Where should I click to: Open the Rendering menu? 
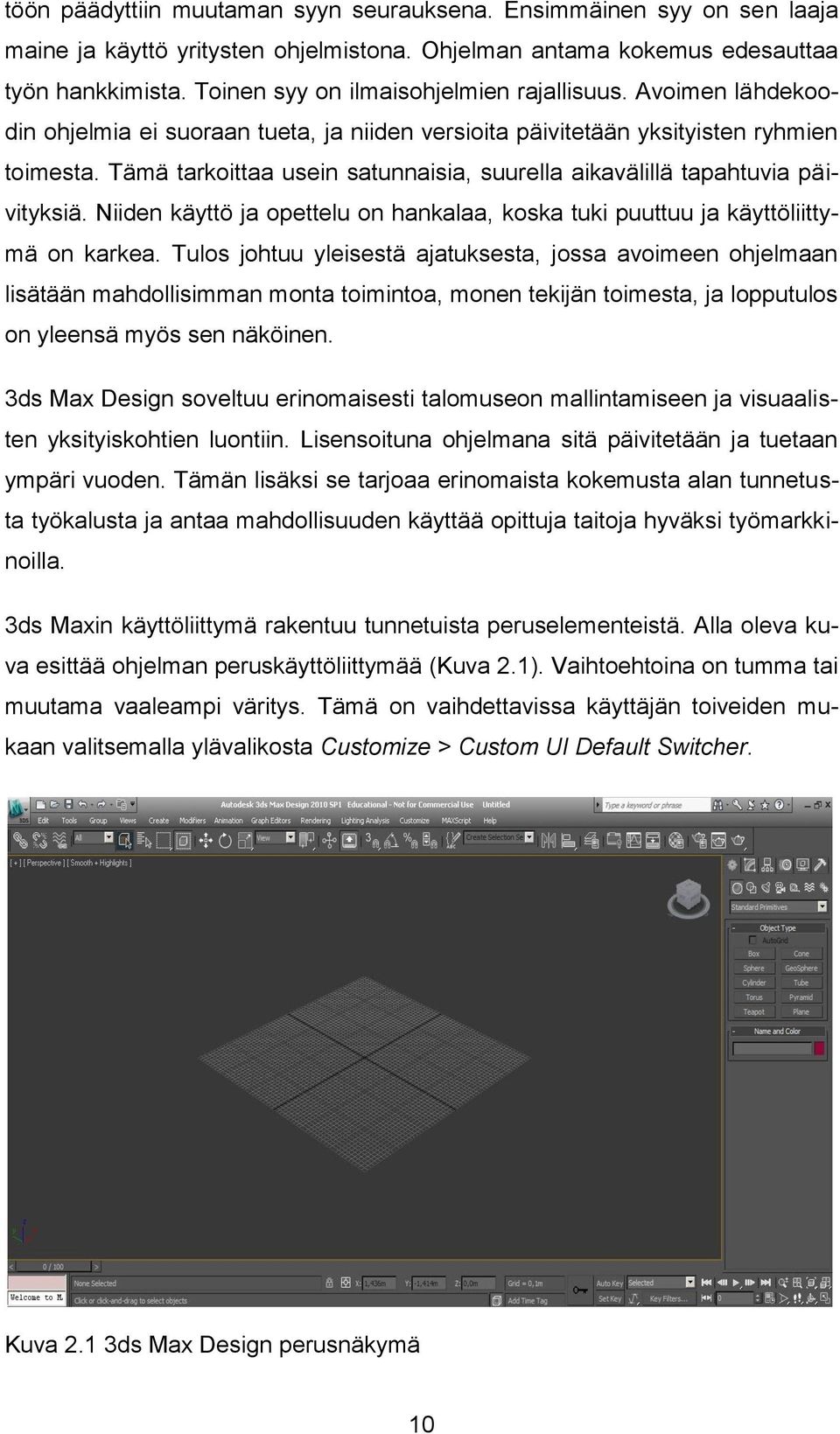pyautogui.click(x=315, y=821)
